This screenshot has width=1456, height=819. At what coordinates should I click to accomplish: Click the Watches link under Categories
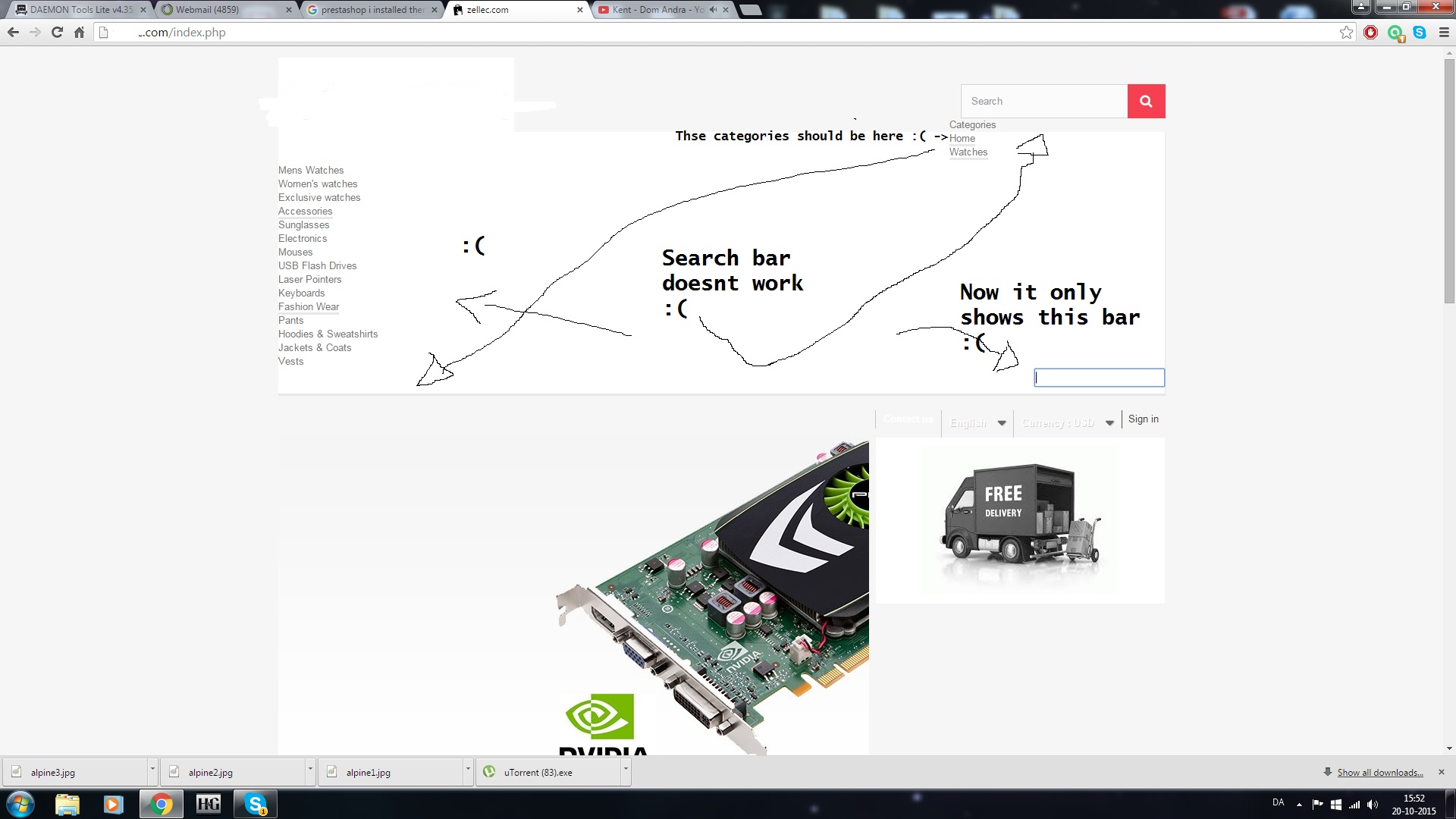pos(968,152)
